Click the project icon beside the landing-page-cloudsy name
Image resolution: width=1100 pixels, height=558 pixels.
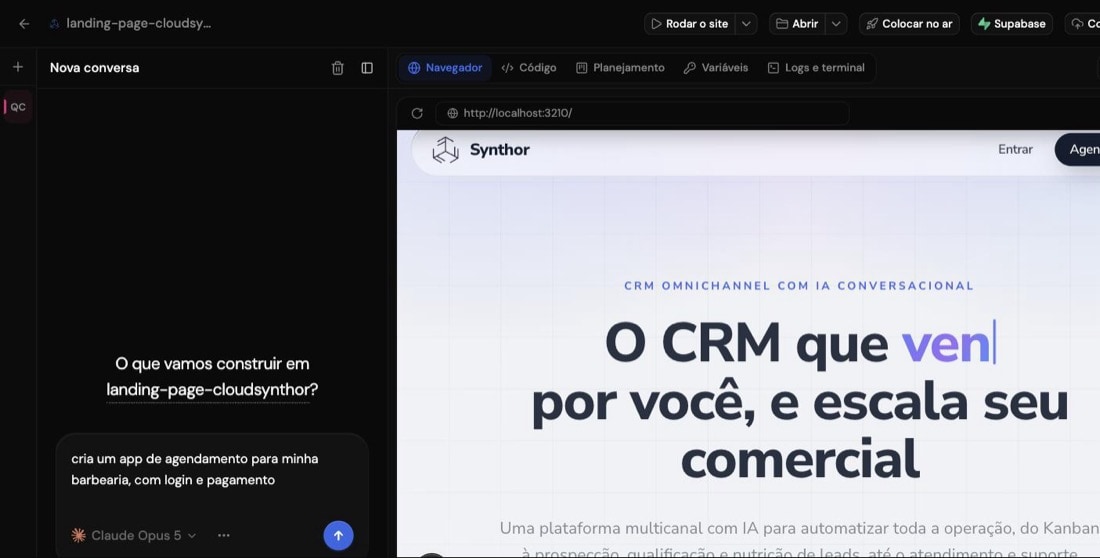[54, 24]
